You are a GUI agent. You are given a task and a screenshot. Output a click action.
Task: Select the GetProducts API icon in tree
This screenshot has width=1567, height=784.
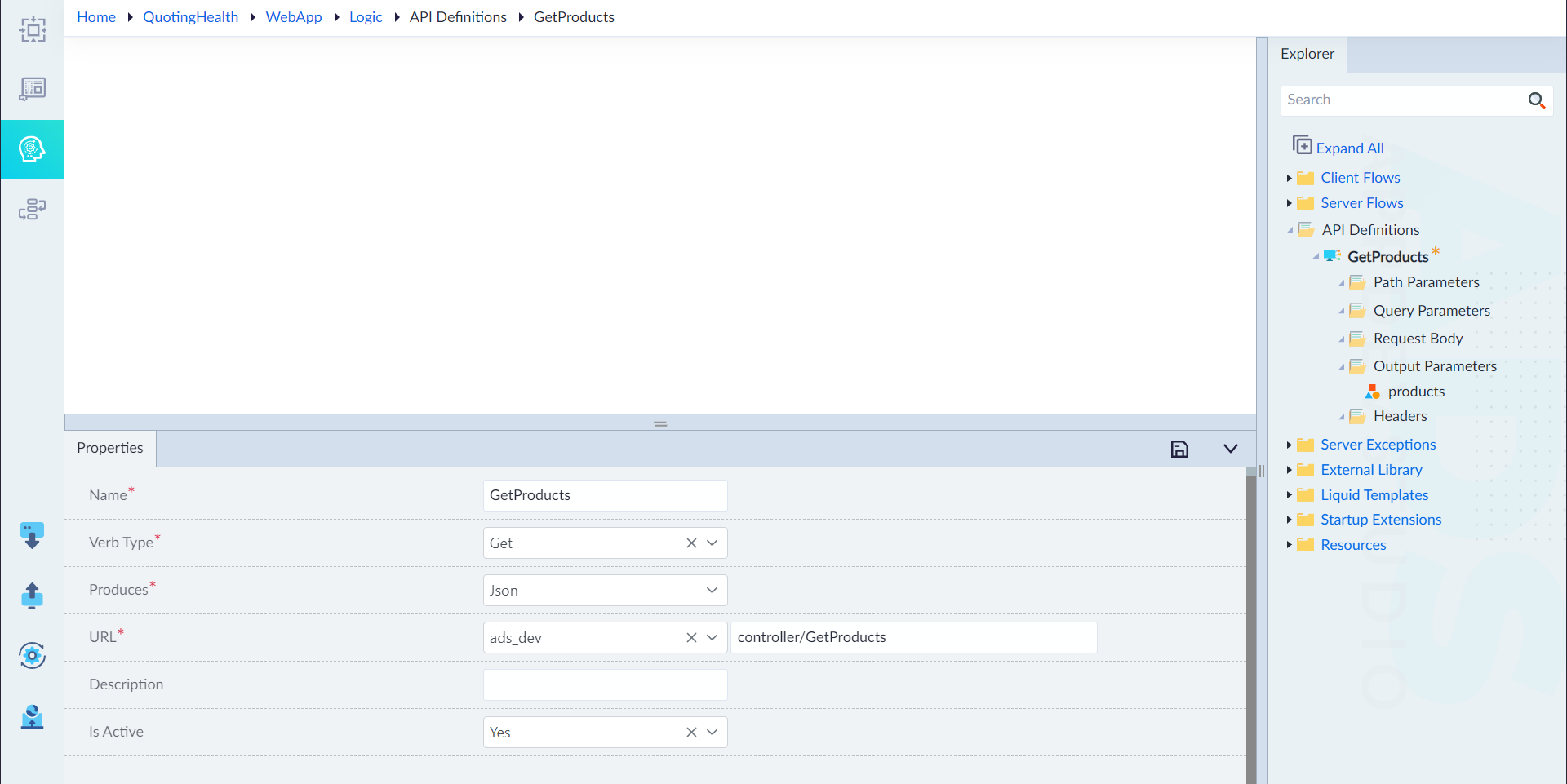coord(1332,256)
